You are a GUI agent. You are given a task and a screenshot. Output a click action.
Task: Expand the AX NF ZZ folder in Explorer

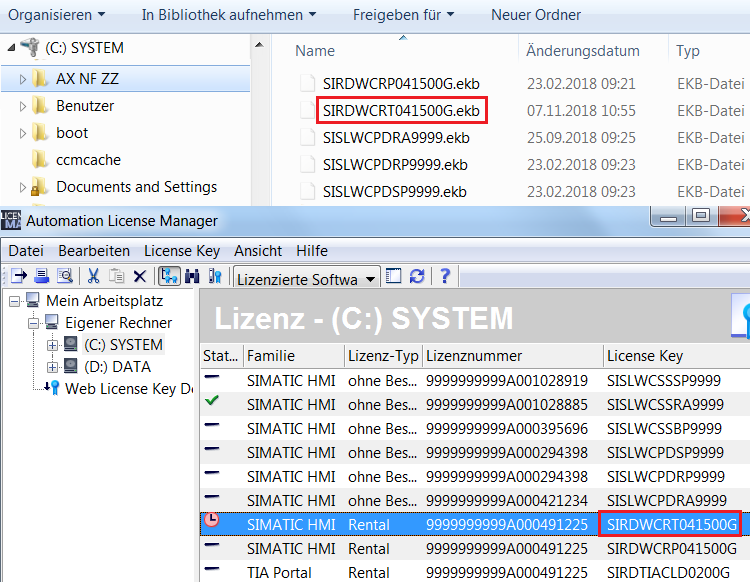[22, 79]
